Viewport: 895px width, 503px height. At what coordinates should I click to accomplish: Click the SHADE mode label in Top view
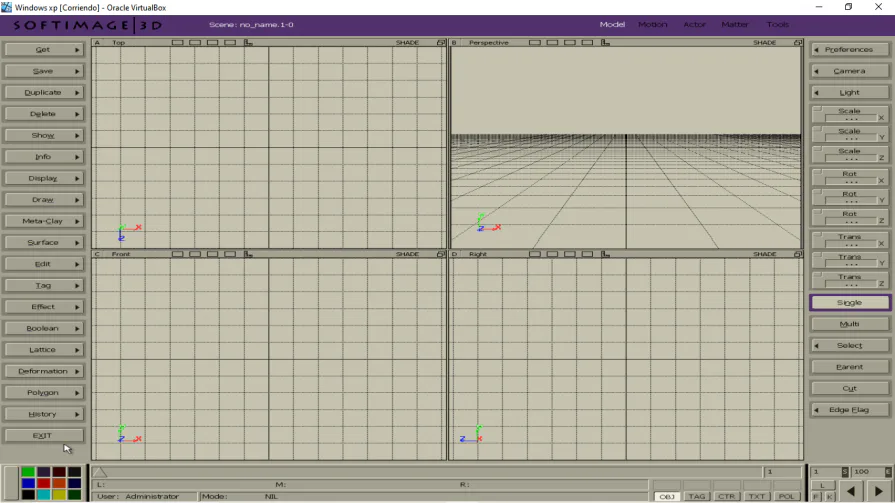coord(408,43)
